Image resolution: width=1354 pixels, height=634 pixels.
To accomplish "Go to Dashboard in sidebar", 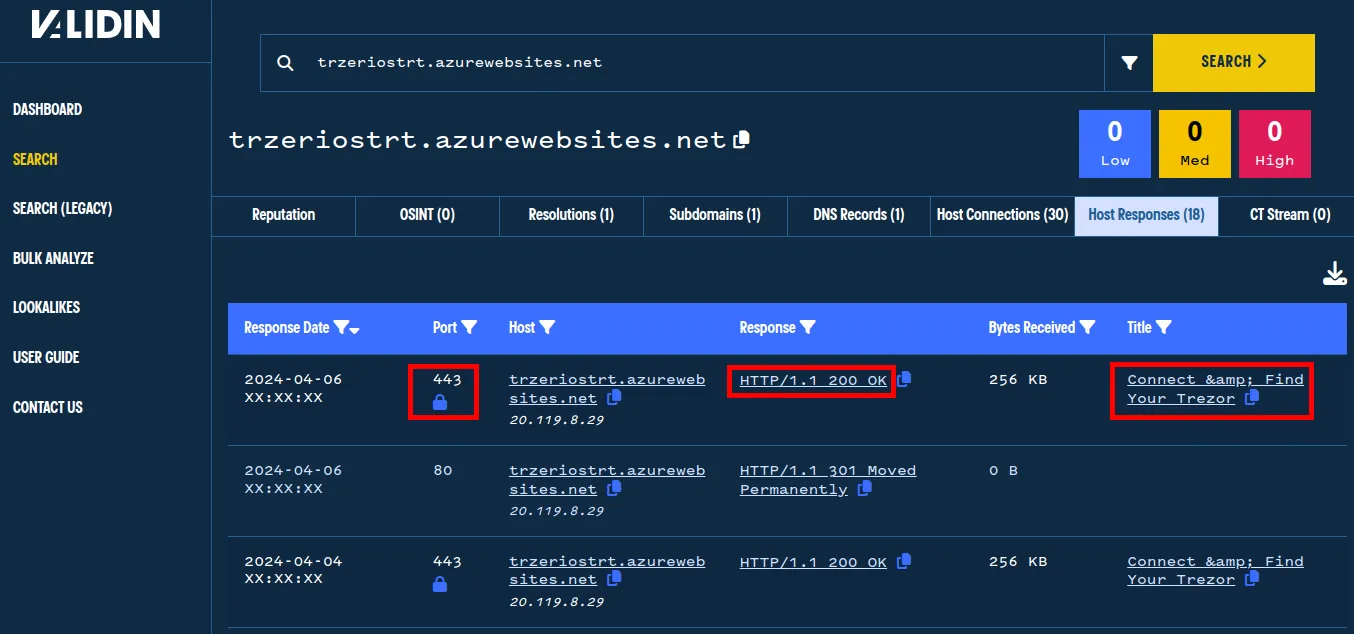I will [x=48, y=110].
